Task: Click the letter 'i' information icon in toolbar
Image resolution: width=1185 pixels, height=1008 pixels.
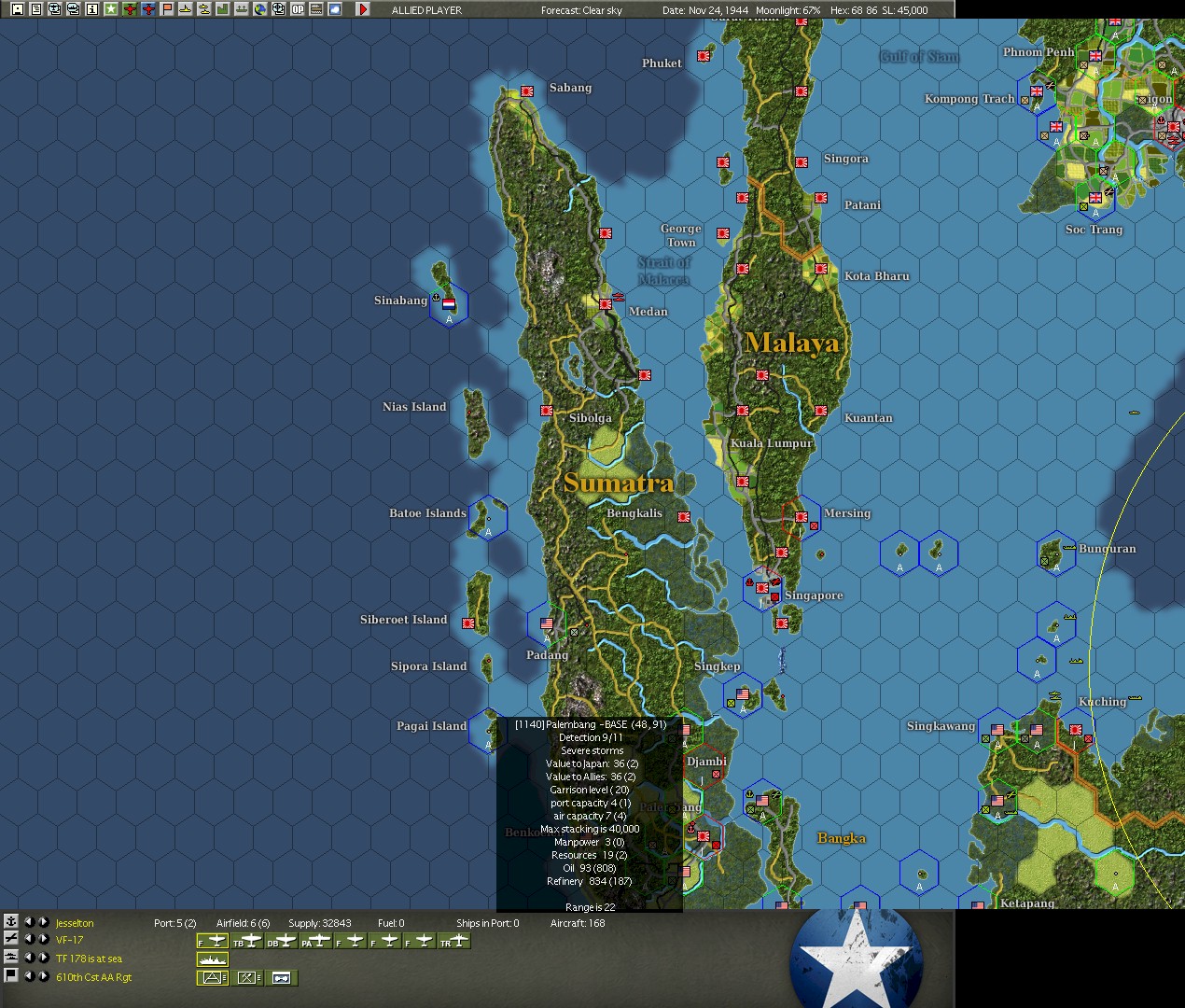Action: tap(92, 9)
